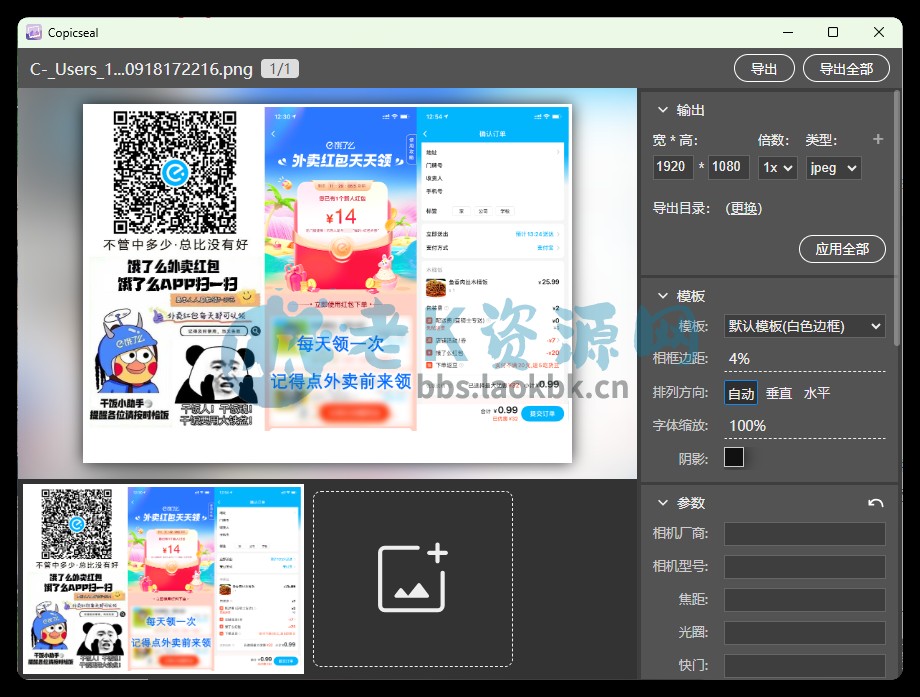
Task: Click the 应用全部 apply all button
Action: (x=842, y=249)
